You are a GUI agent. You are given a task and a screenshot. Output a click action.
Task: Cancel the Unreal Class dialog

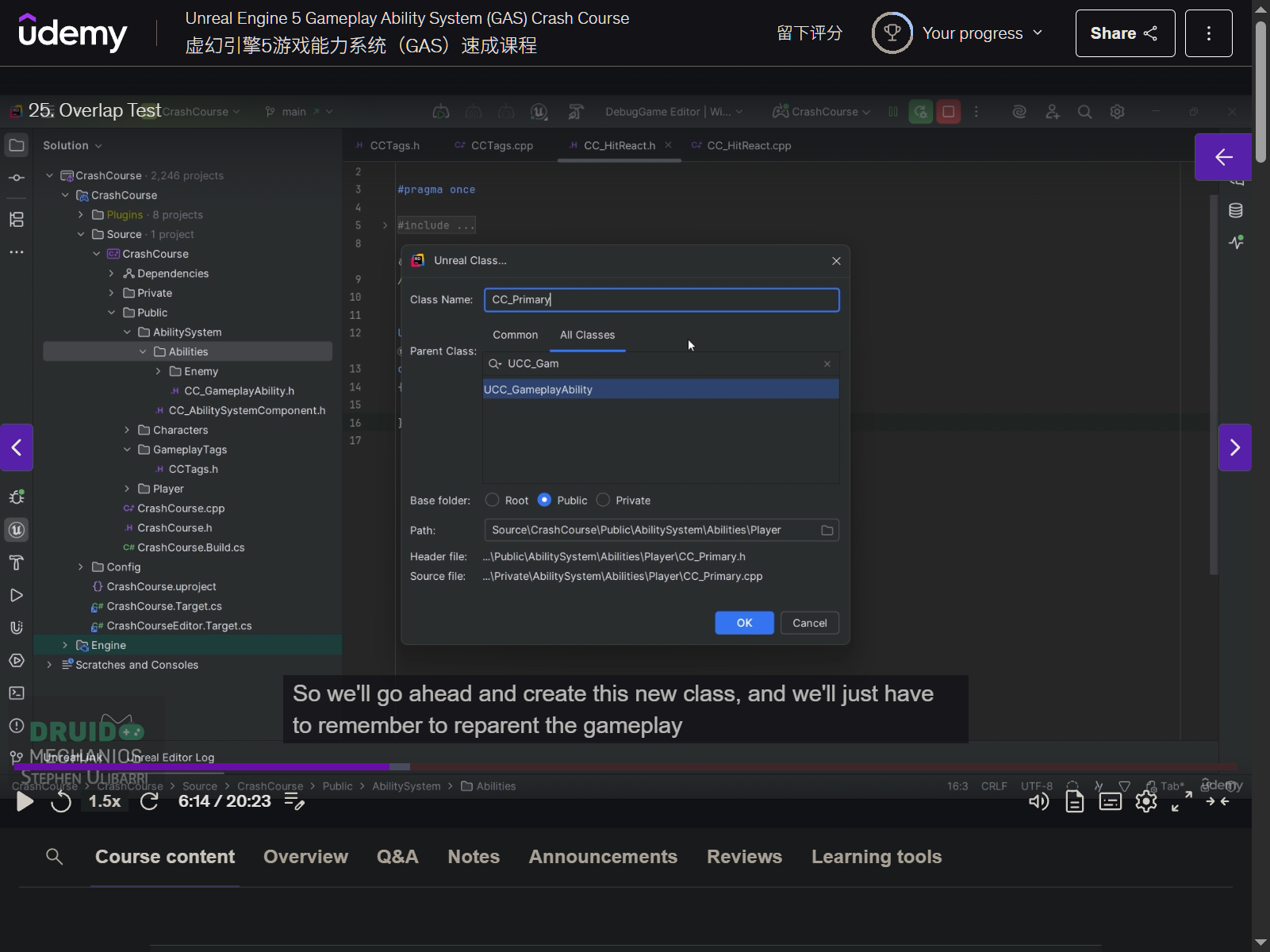809,623
